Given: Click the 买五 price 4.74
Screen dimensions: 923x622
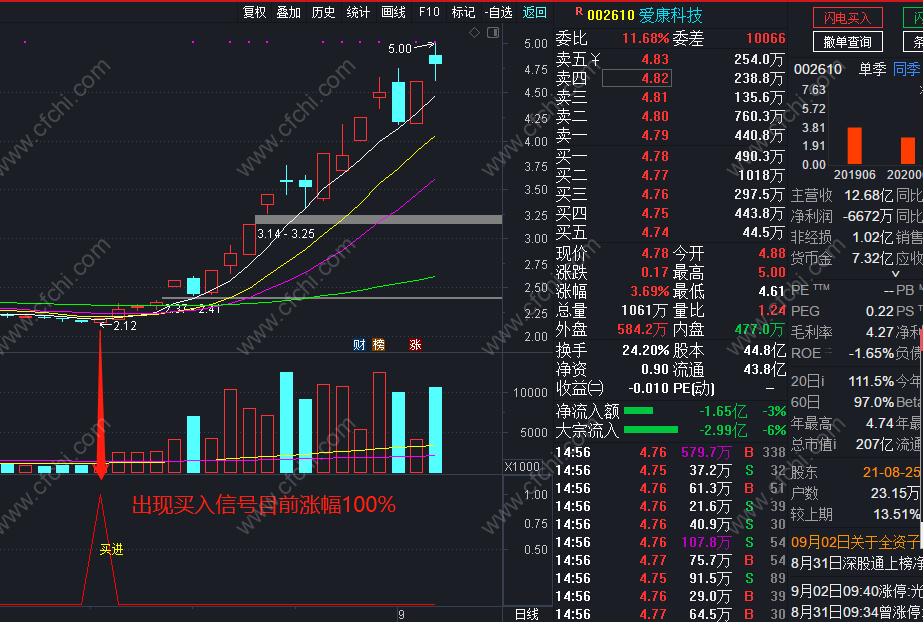Looking at the screenshot, I should 655,232.
